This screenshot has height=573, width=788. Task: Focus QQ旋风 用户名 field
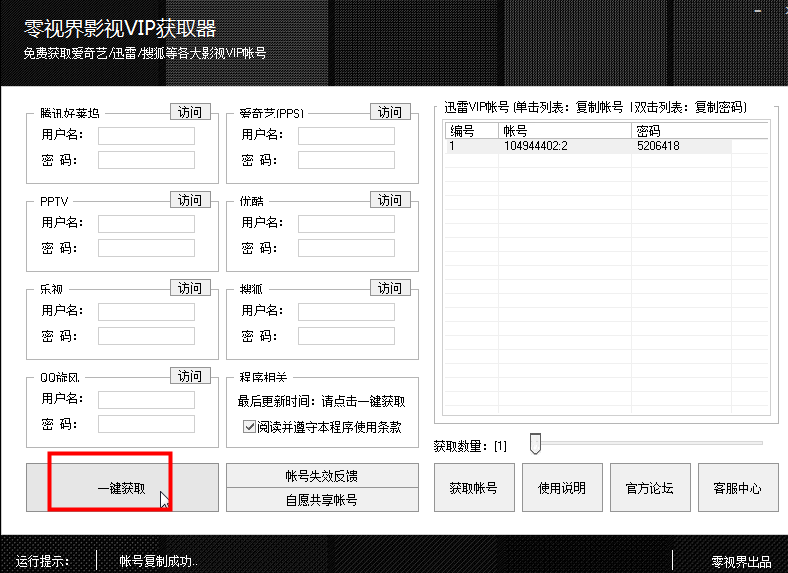146,400
